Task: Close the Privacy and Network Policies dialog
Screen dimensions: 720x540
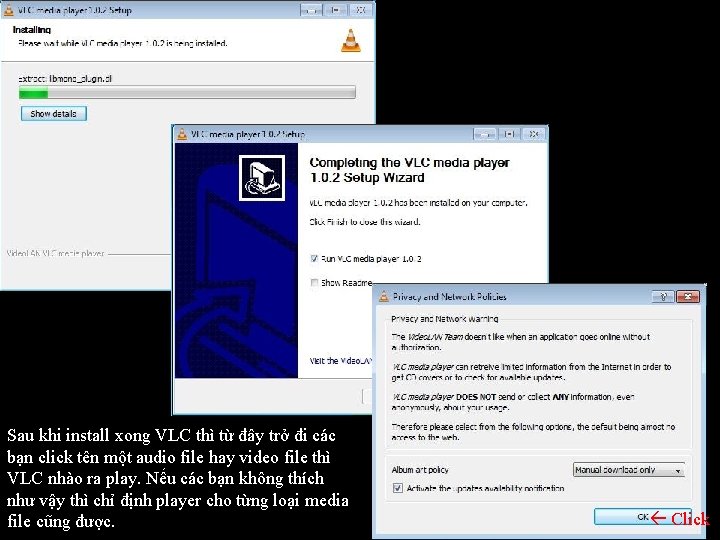Action: [688, 297]
